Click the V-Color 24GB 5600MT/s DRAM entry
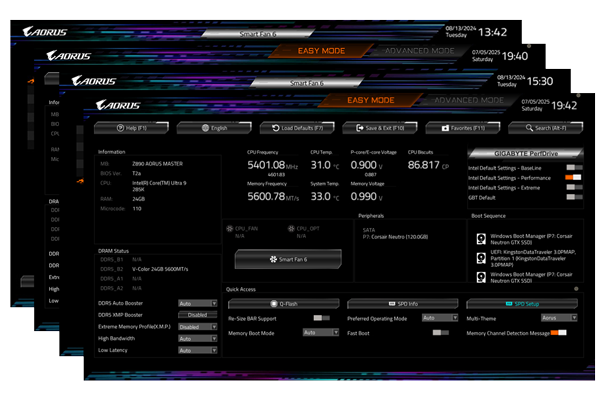The width and height of the screenshot is (605, 400). 160,269
